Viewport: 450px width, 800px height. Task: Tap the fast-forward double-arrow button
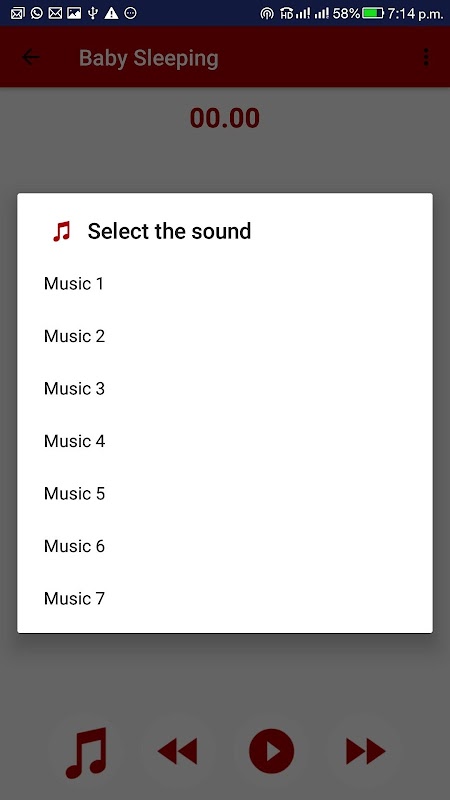365,752
